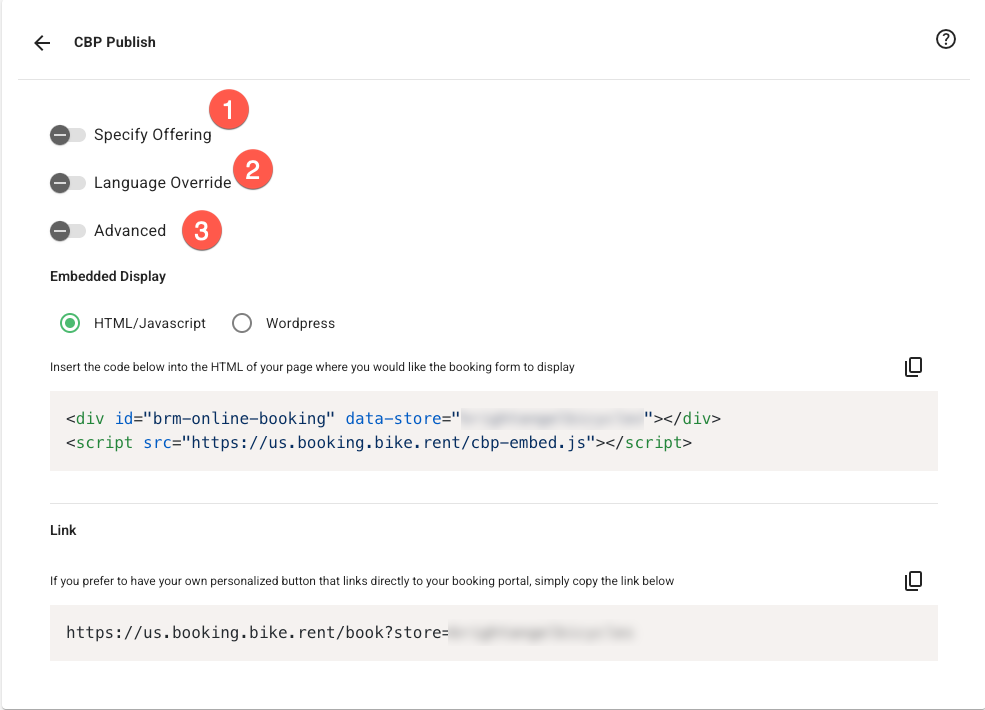This screenshot has height=710, width=985.
Task: Enable the Specify Offering toggle
Action: point(68,134)
